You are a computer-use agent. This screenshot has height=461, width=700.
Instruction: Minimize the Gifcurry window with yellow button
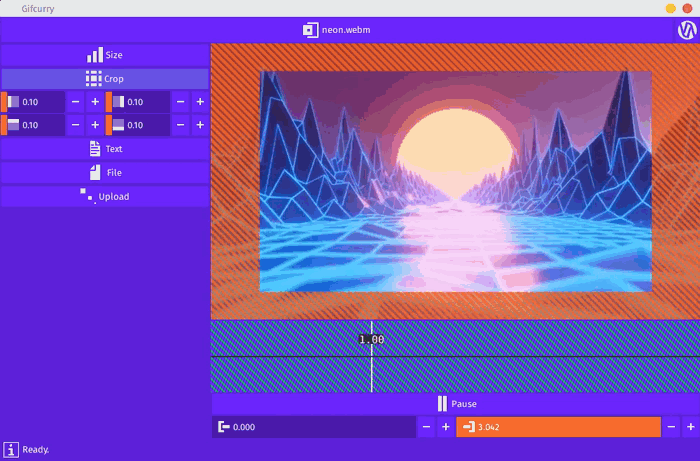pyautogui.click(x=671, y=8)
